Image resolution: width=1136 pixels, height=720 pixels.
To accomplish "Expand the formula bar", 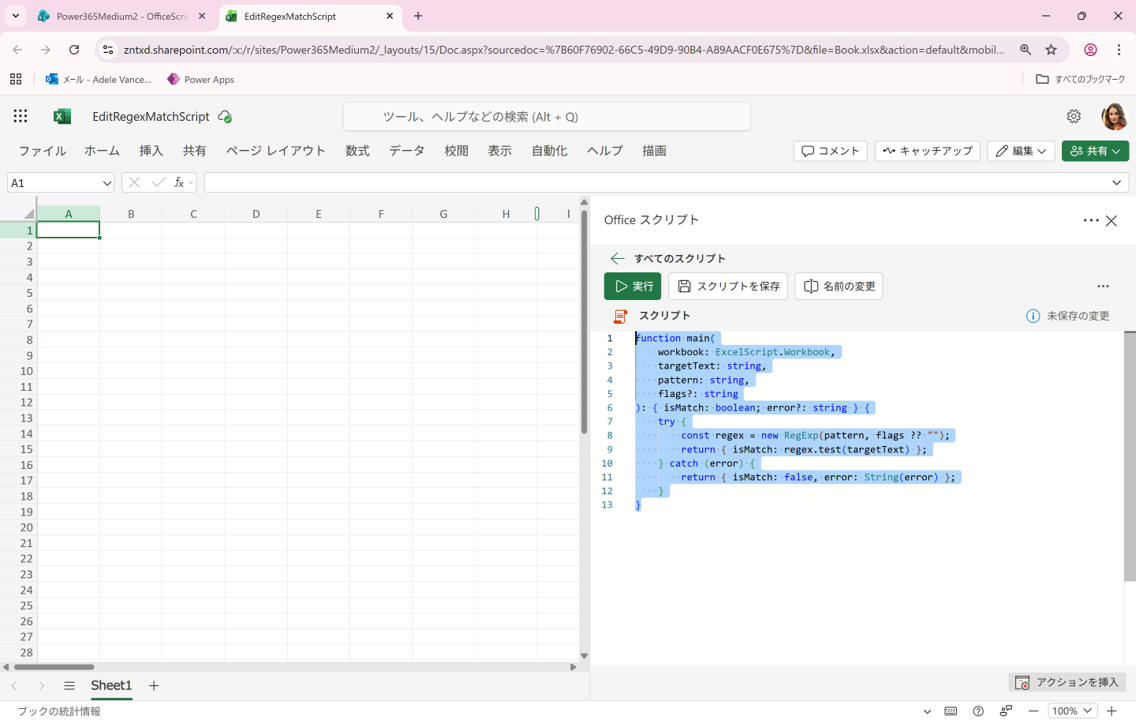I will (1116, 183).
